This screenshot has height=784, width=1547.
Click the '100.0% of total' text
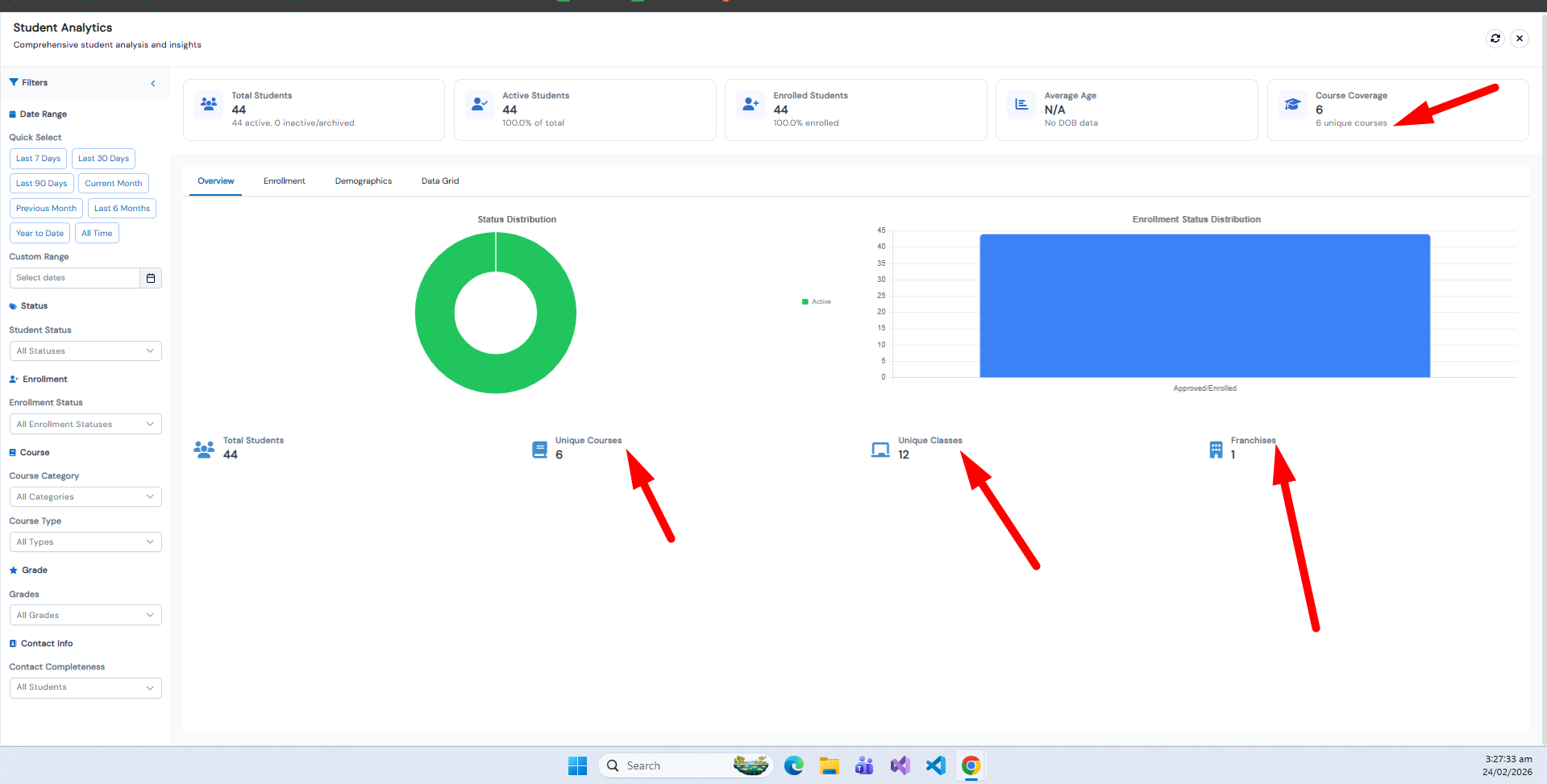coord(533,123)
